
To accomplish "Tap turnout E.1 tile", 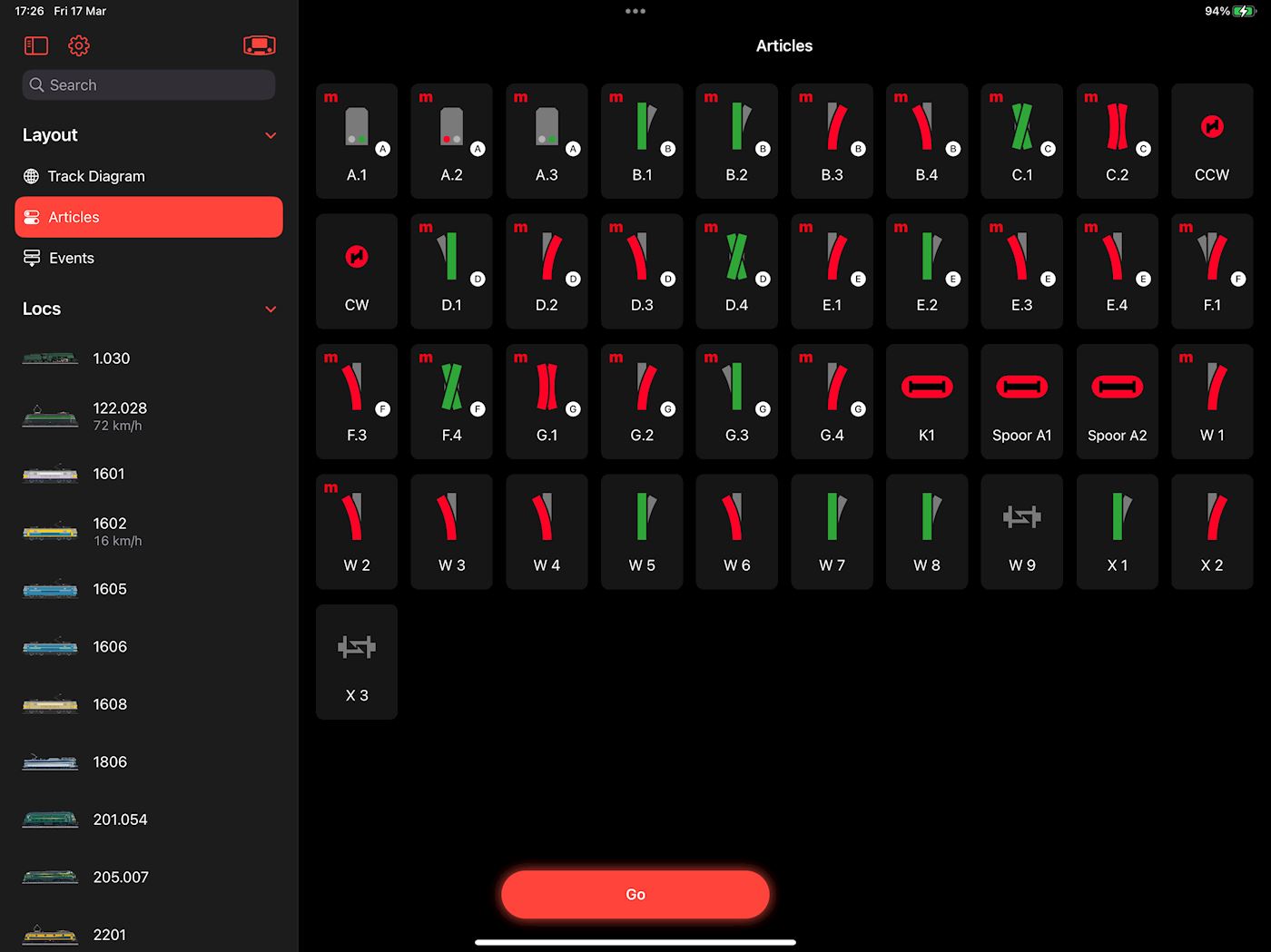I will (832, 271).
